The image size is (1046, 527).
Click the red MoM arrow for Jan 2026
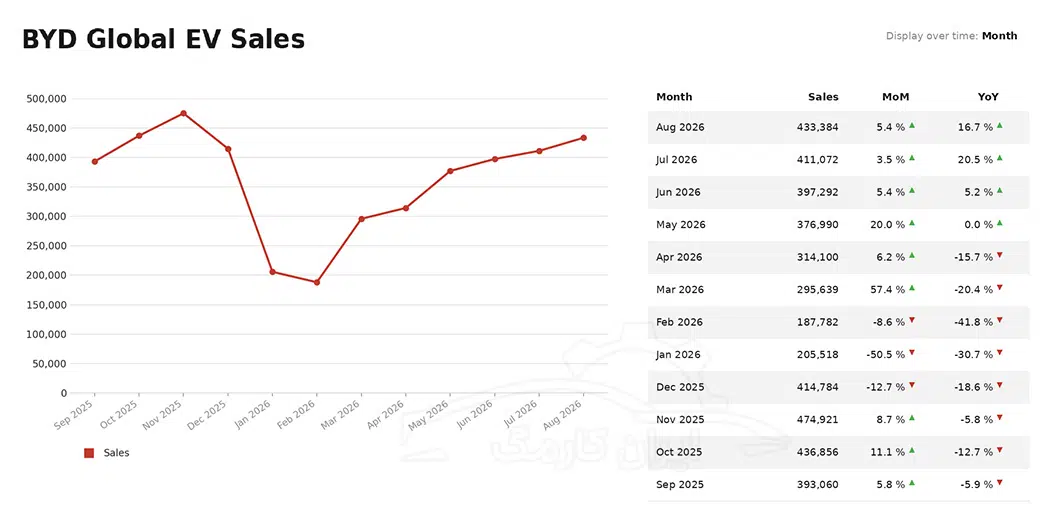(912, 352)
